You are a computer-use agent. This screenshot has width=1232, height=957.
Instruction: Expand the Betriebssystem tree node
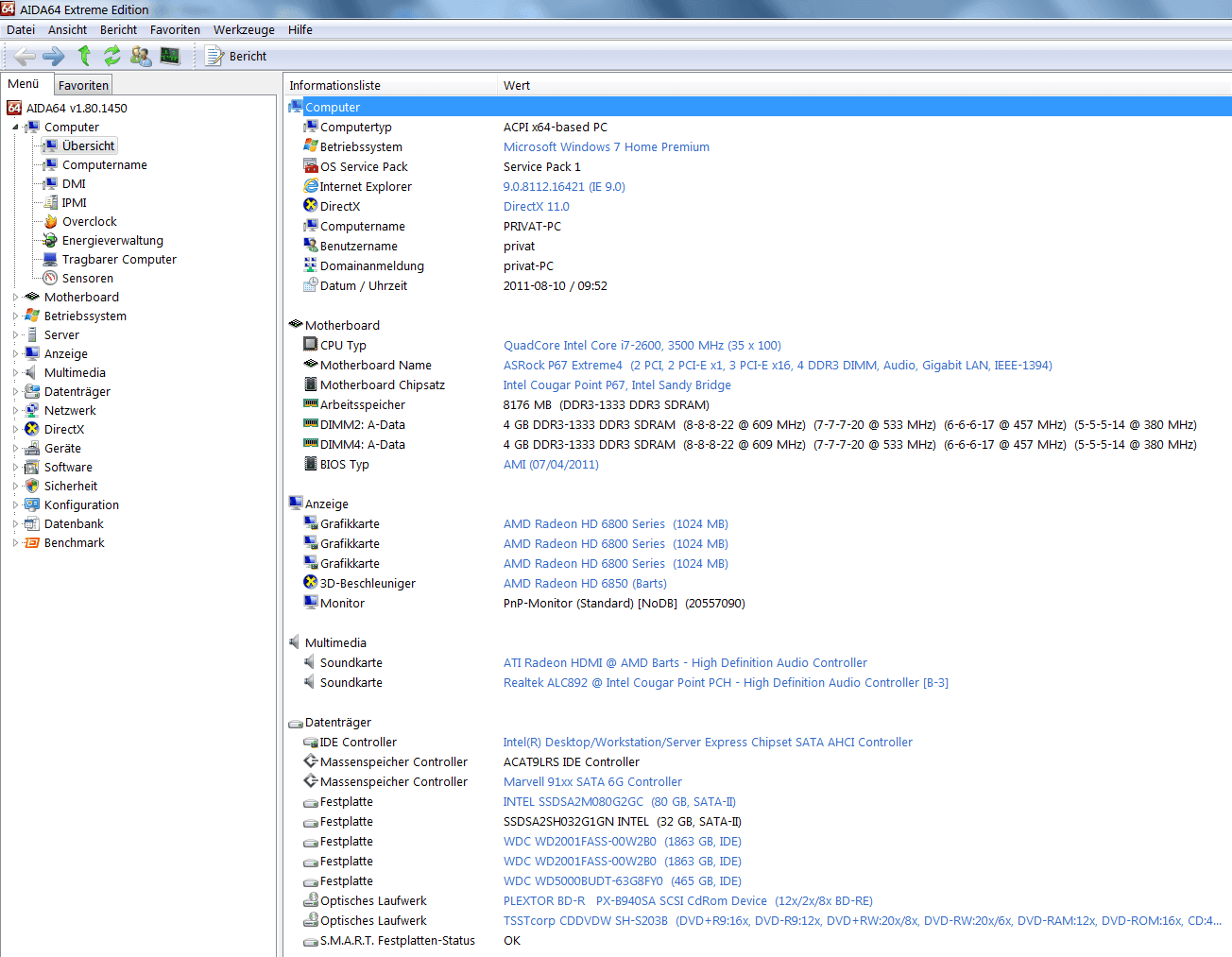coord(15,316)
